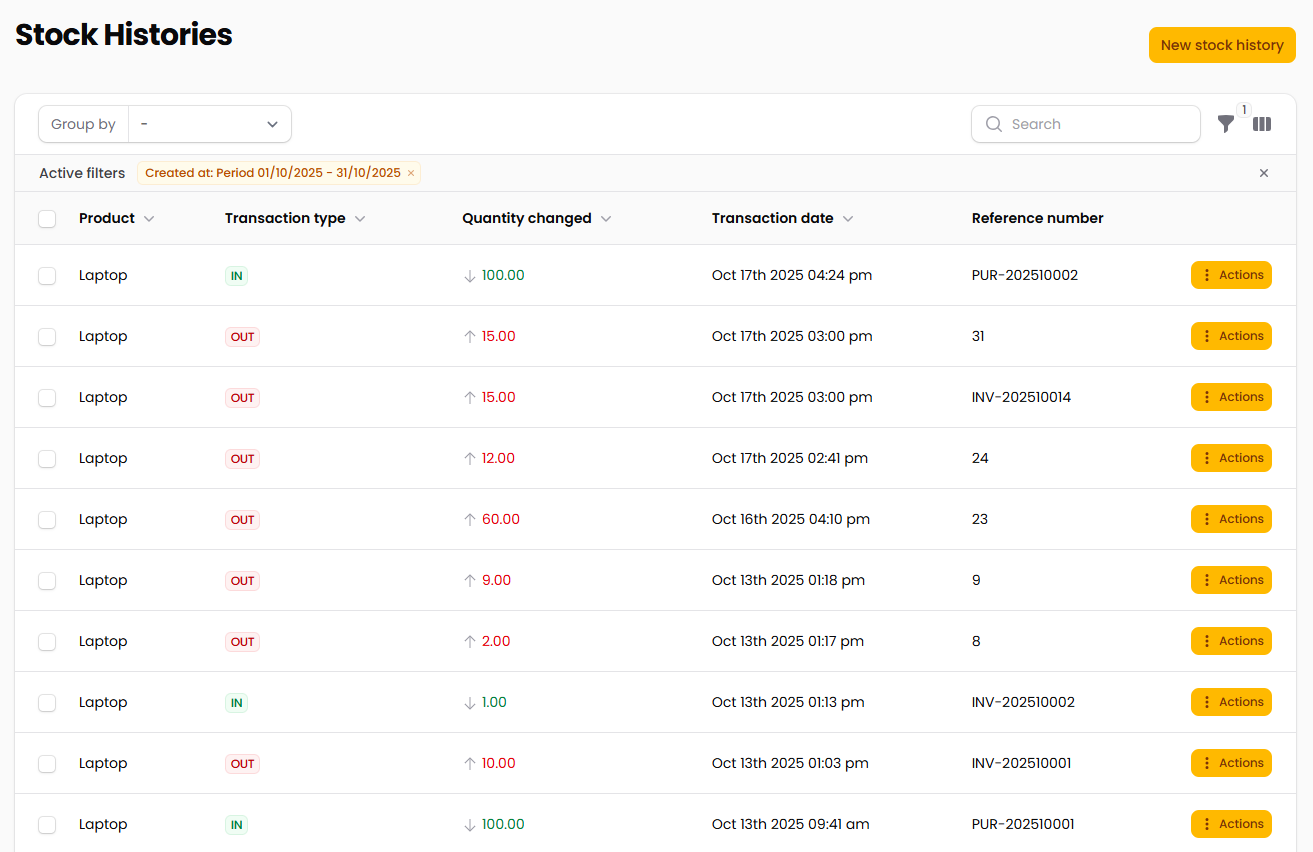Open Actions for the PUR-202510001 row
The image size is (1313, 852).
point(1231,824)
